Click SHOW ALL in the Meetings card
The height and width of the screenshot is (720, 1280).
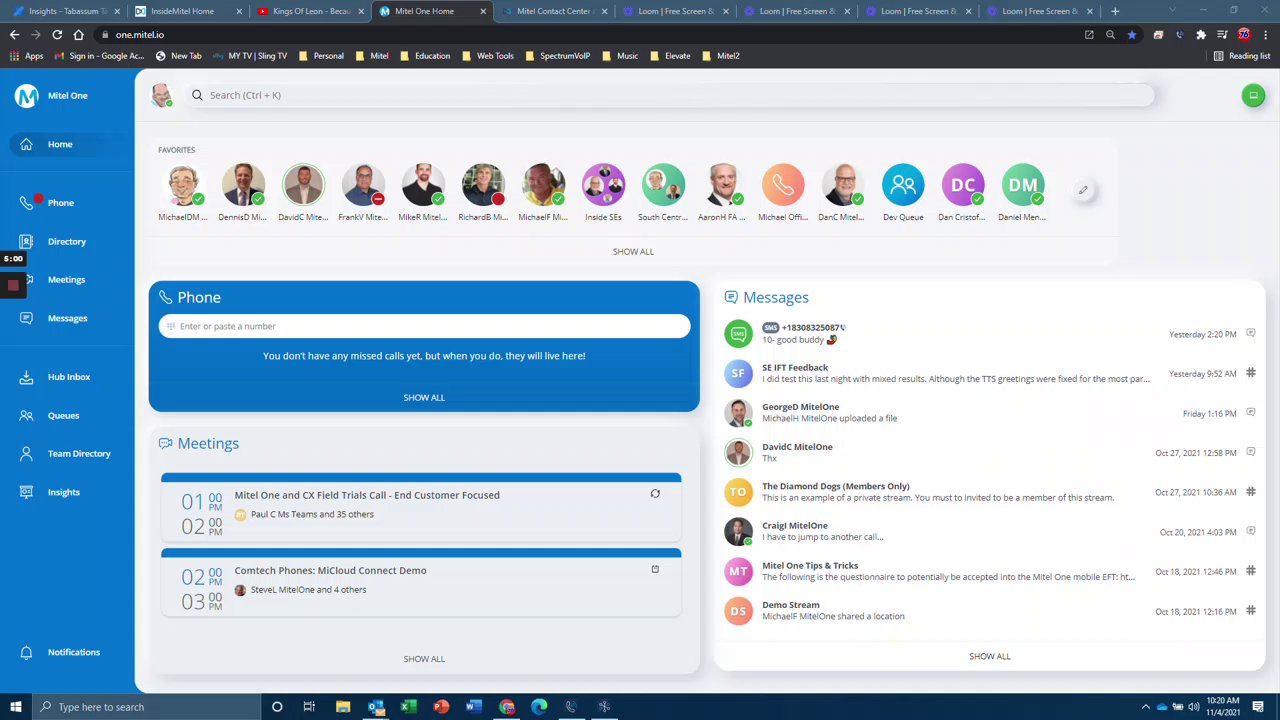click(x=424, y=659)
